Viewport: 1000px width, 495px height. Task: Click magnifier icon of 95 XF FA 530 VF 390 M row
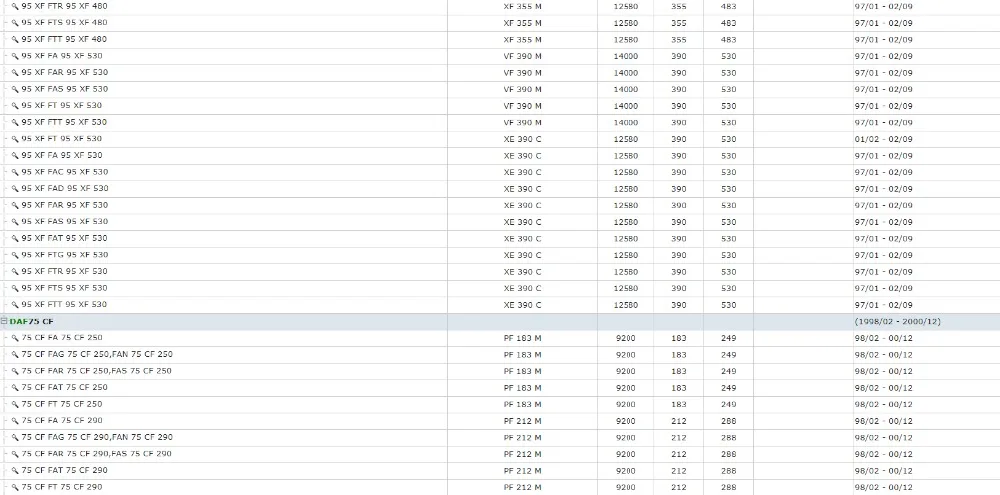15,55
